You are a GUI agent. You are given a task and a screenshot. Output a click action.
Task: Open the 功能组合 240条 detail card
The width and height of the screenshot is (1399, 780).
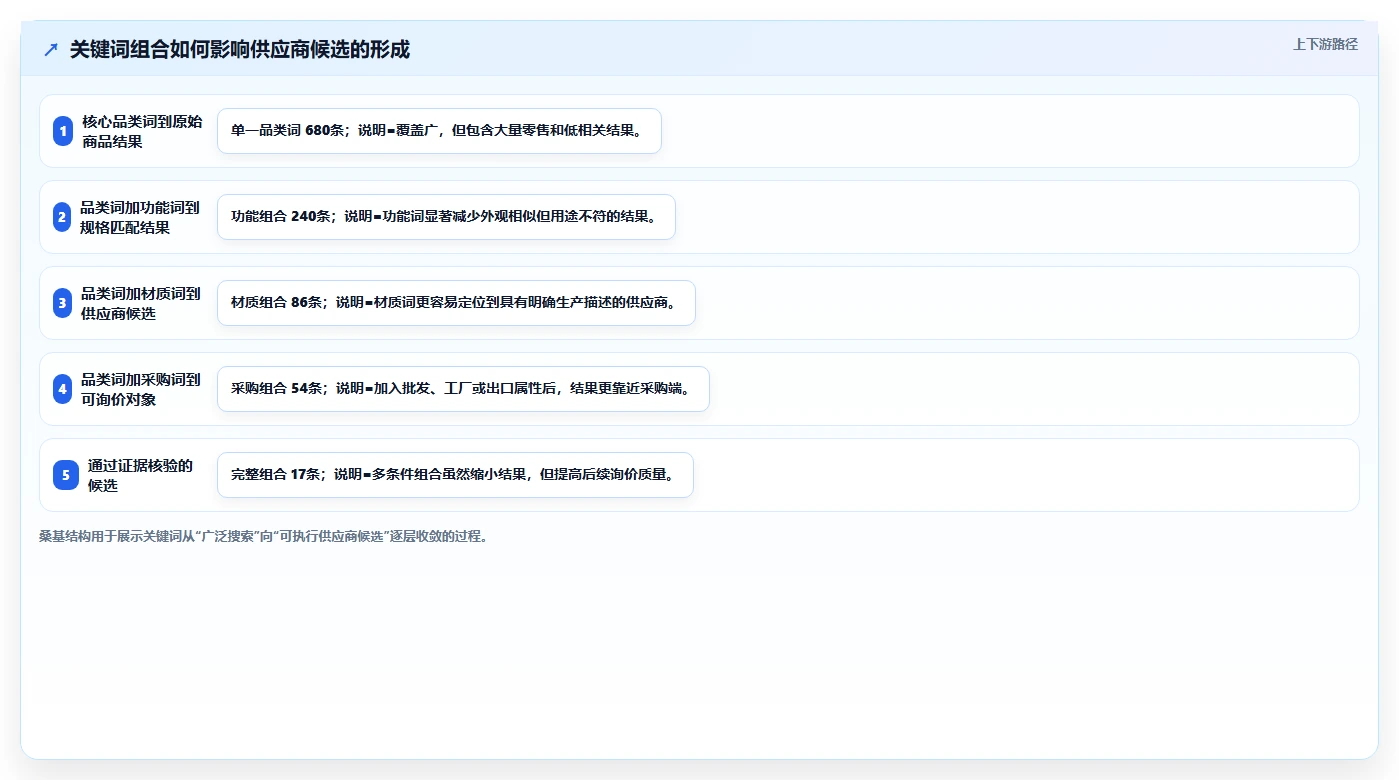(x=446, y=217)
